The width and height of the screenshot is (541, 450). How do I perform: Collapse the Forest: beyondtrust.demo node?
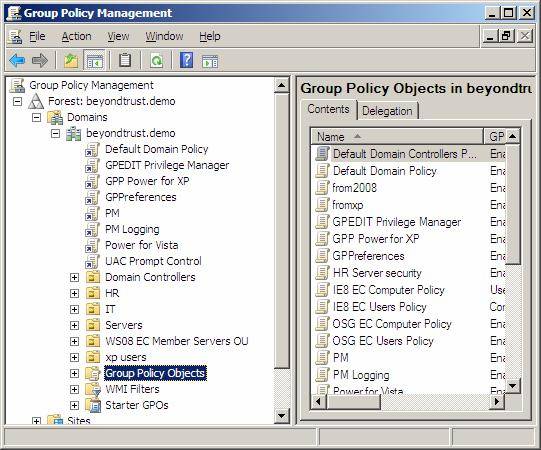click(x=17, y=101)
